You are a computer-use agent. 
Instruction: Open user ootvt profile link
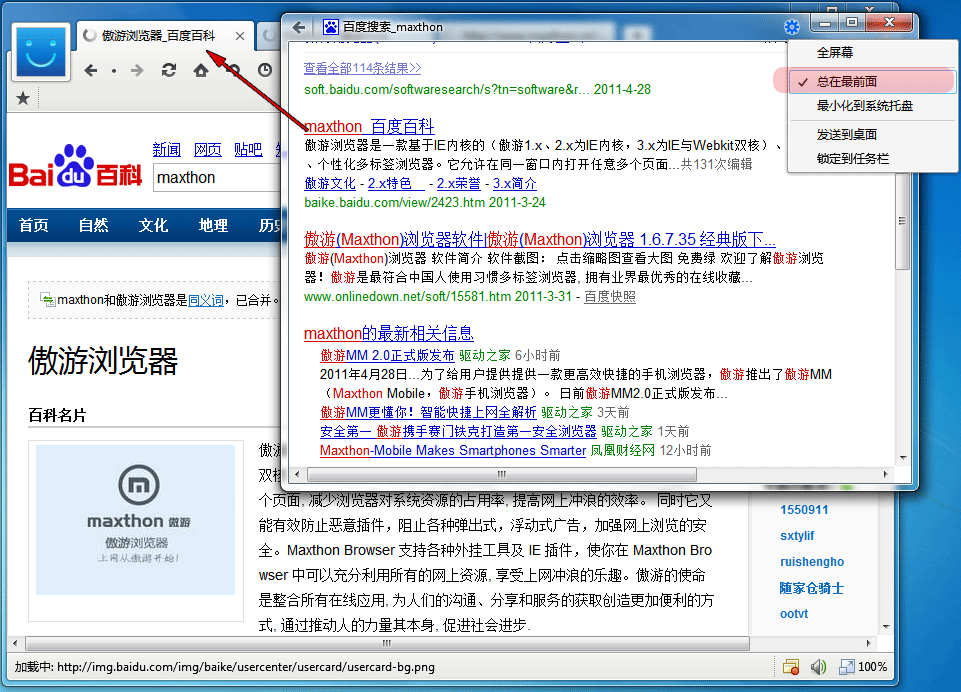point(794,614)
